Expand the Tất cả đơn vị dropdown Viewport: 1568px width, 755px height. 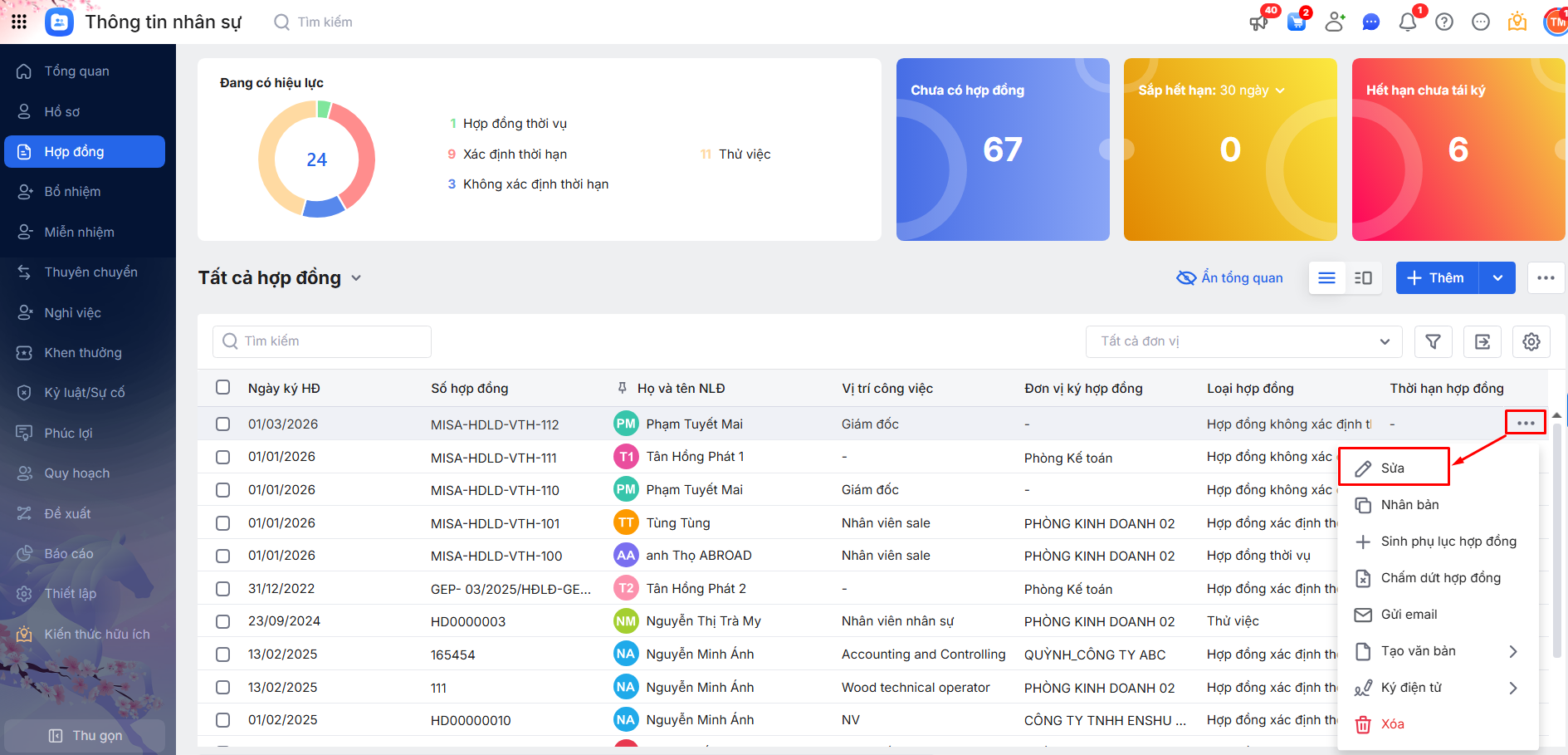point(1384,341)
